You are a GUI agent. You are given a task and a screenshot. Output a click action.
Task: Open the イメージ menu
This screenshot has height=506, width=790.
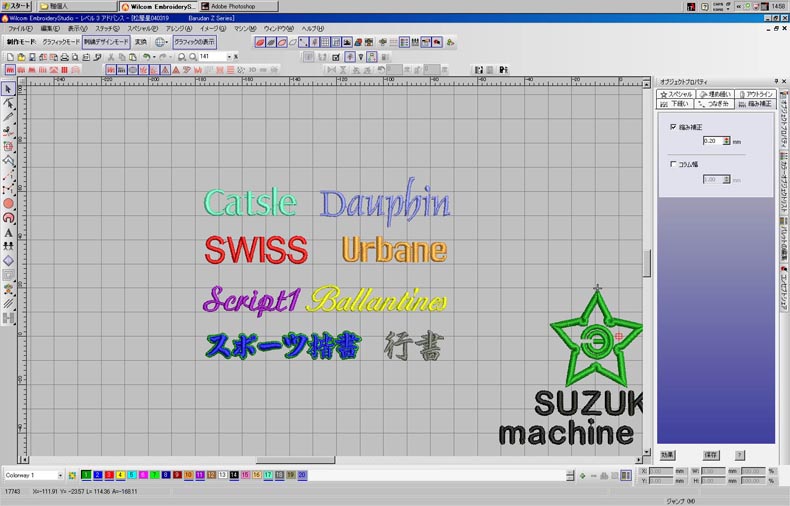click(213, 29)
